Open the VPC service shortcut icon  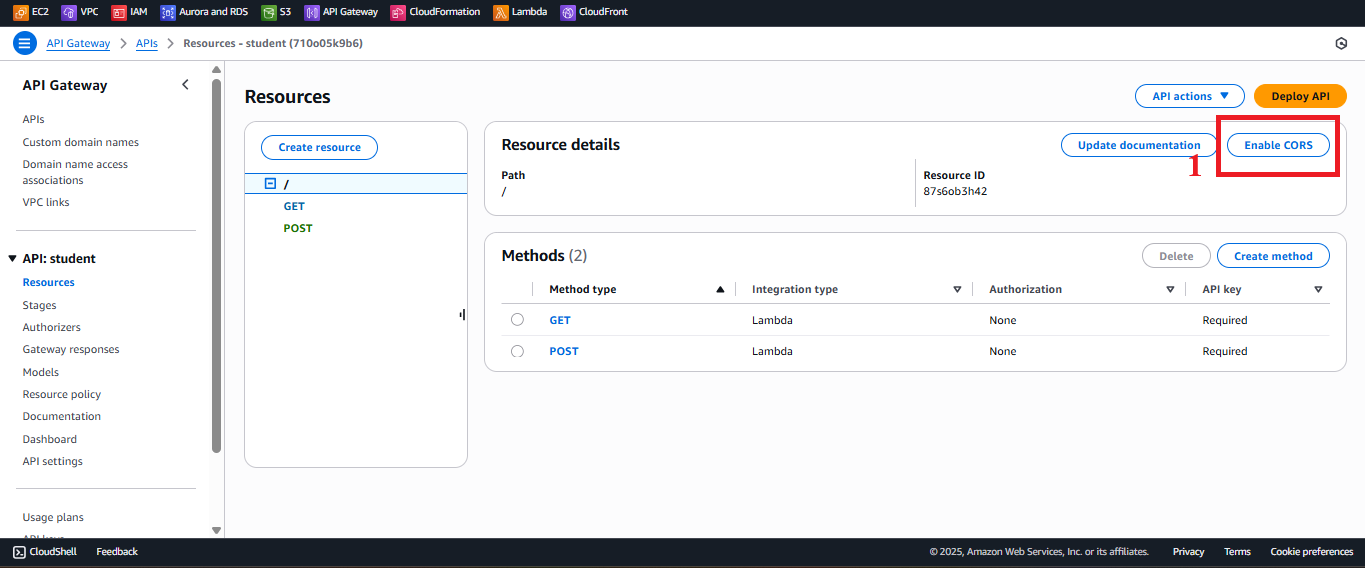pyautogui.click(x=69, y=13)
